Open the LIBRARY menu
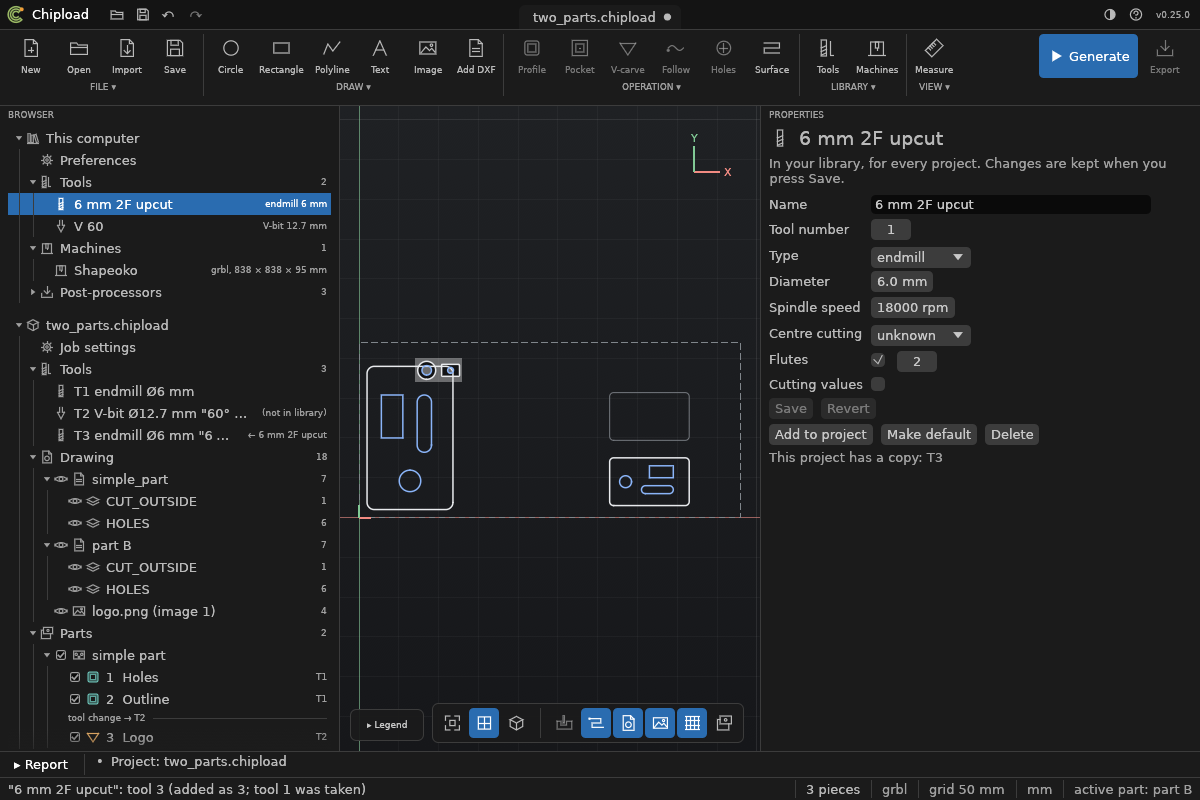Screen dimensions: 1200x800 click(853, 87)
